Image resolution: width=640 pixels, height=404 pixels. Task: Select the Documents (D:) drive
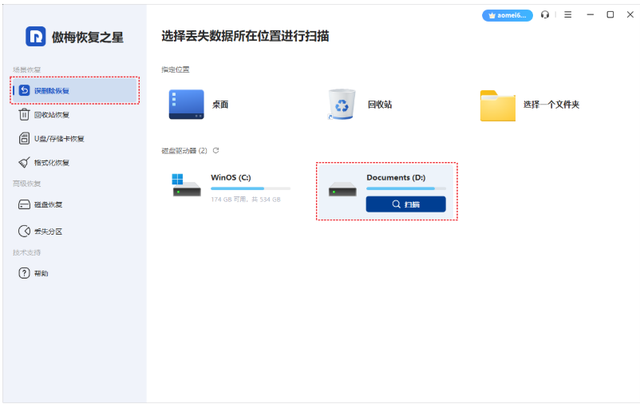[387, 191]
